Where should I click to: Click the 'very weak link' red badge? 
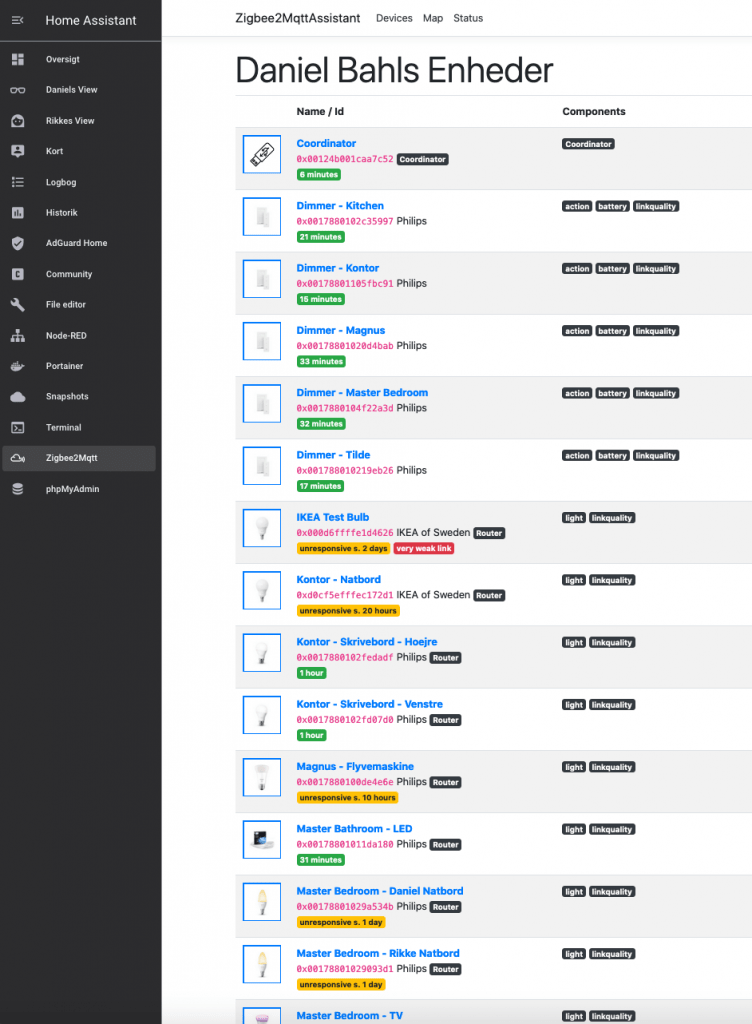[424, 549]
